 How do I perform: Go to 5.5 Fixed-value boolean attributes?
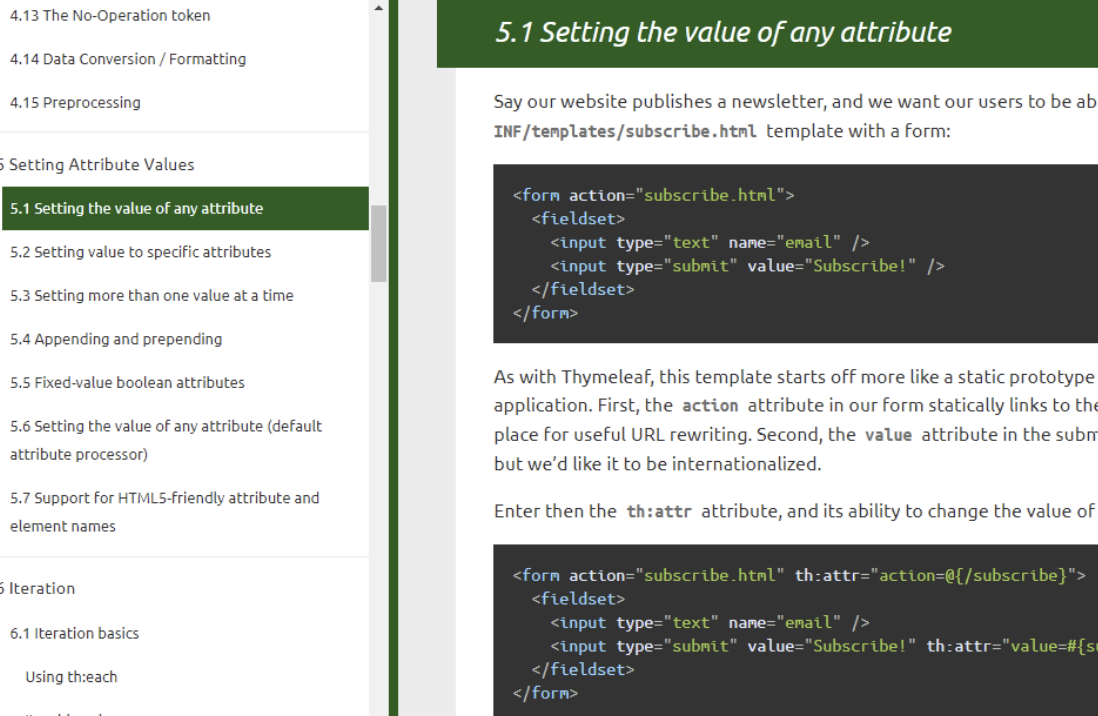[127, 383]
